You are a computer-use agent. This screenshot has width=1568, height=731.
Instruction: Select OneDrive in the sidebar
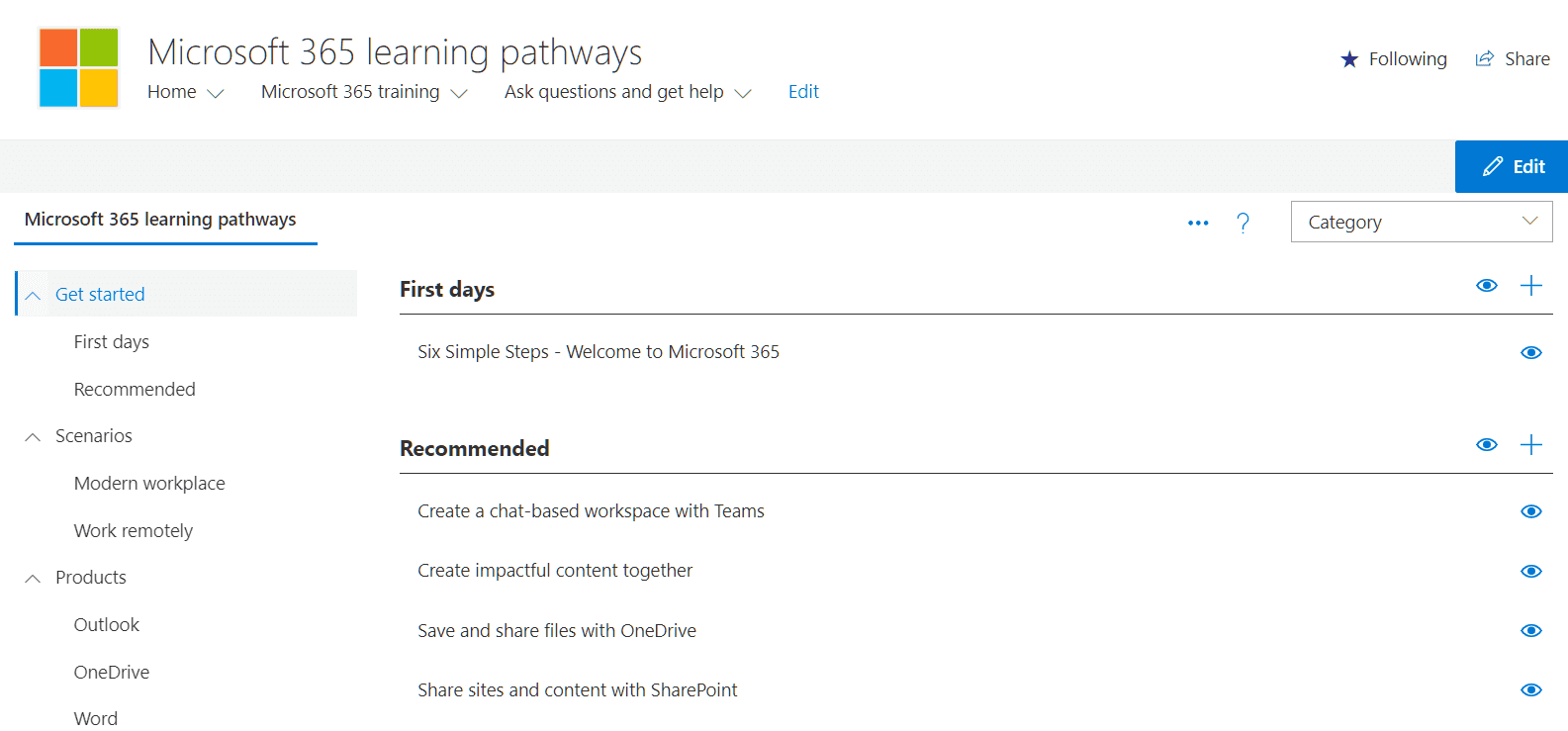[112, 673]
